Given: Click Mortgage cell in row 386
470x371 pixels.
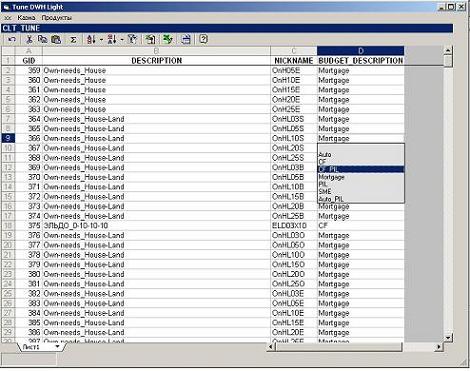Looking at the screenshot, I should (x=361, y=332).
